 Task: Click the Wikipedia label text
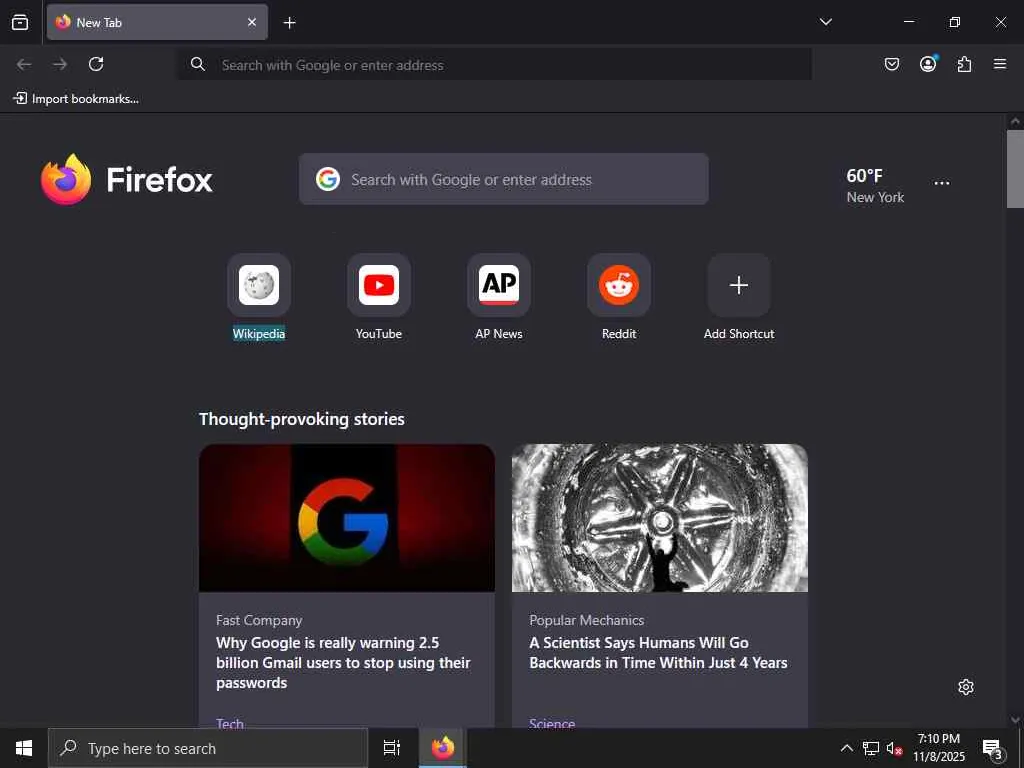[259, 334]
